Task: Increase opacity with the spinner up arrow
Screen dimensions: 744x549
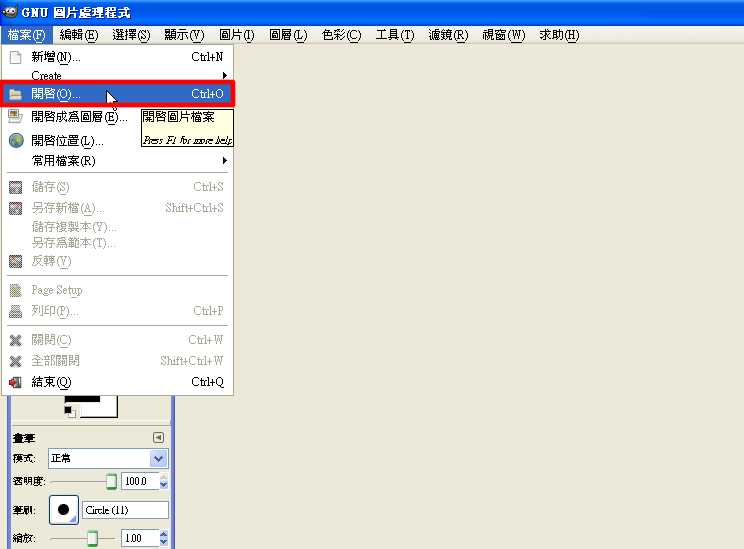Action: [164, 477]
